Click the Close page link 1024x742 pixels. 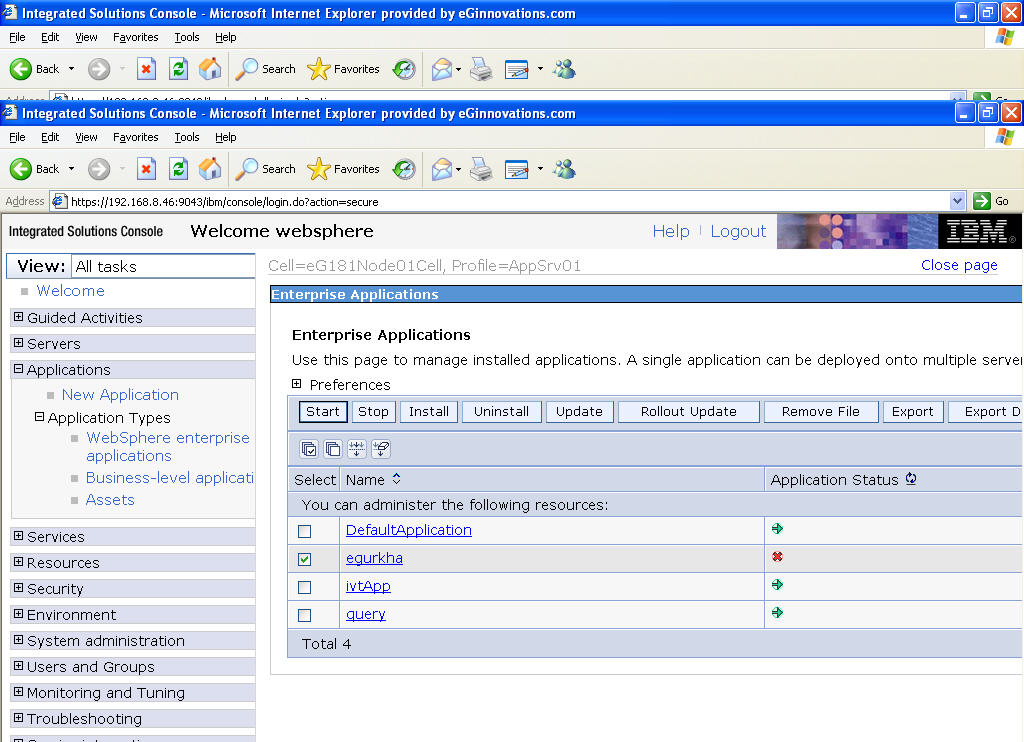click(x=959, y=265)
